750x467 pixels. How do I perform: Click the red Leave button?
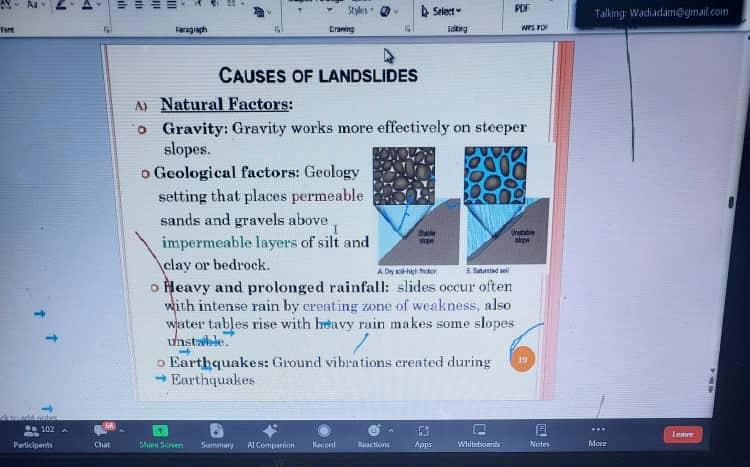[x=683, y=434]
